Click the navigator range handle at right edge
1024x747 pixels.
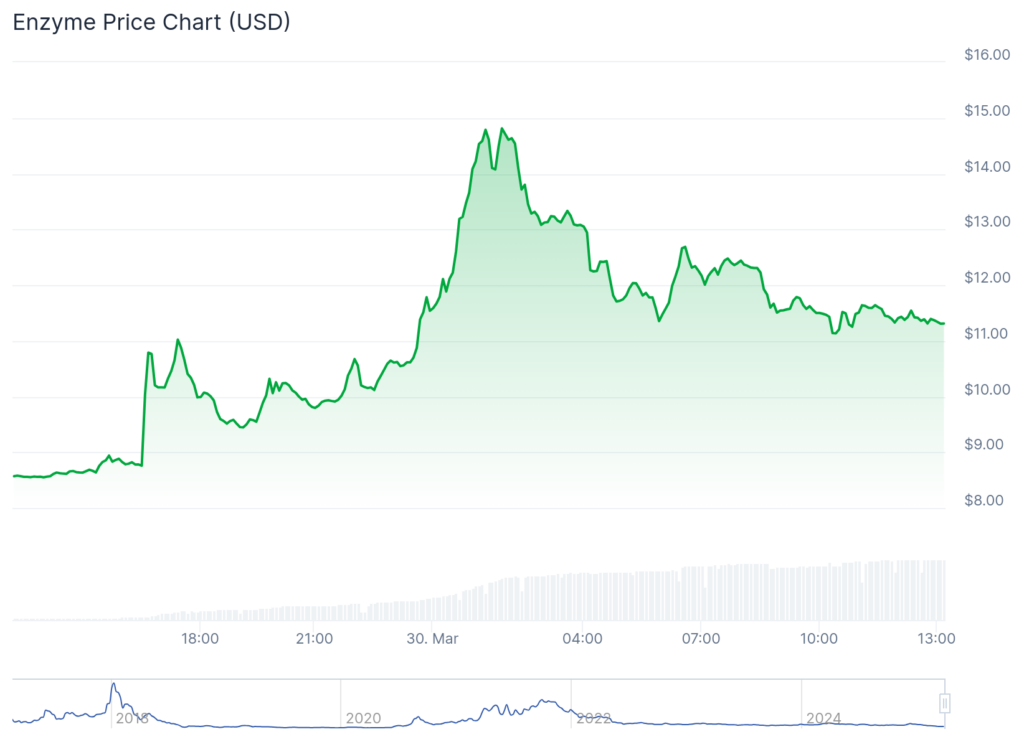tap(943, 703)
